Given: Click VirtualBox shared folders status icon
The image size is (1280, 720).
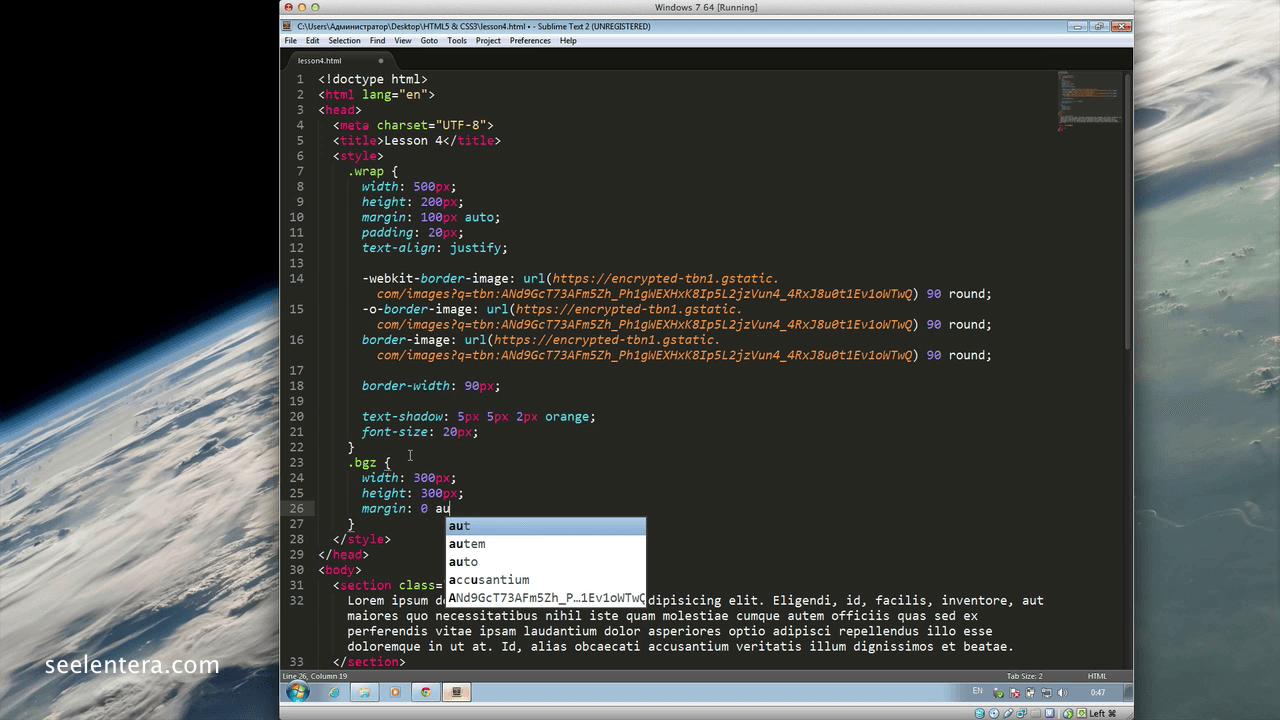Looking at the screenshot, I should 1035,713.
